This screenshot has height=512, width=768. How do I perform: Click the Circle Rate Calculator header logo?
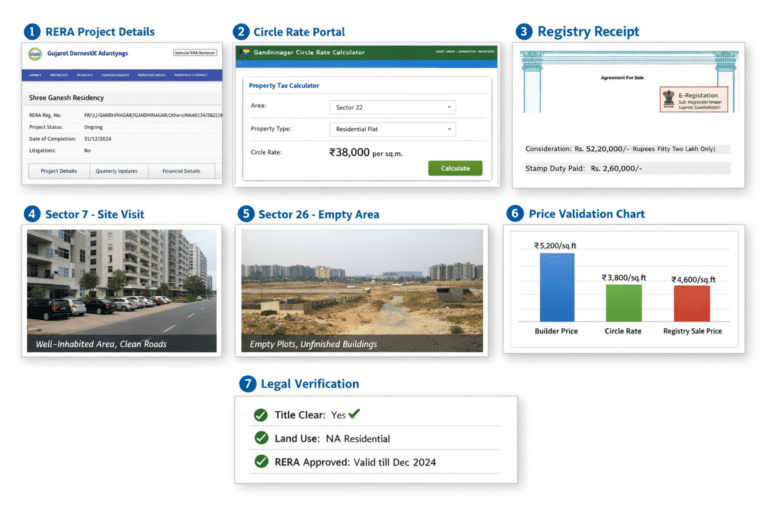(x=246, y=52)
